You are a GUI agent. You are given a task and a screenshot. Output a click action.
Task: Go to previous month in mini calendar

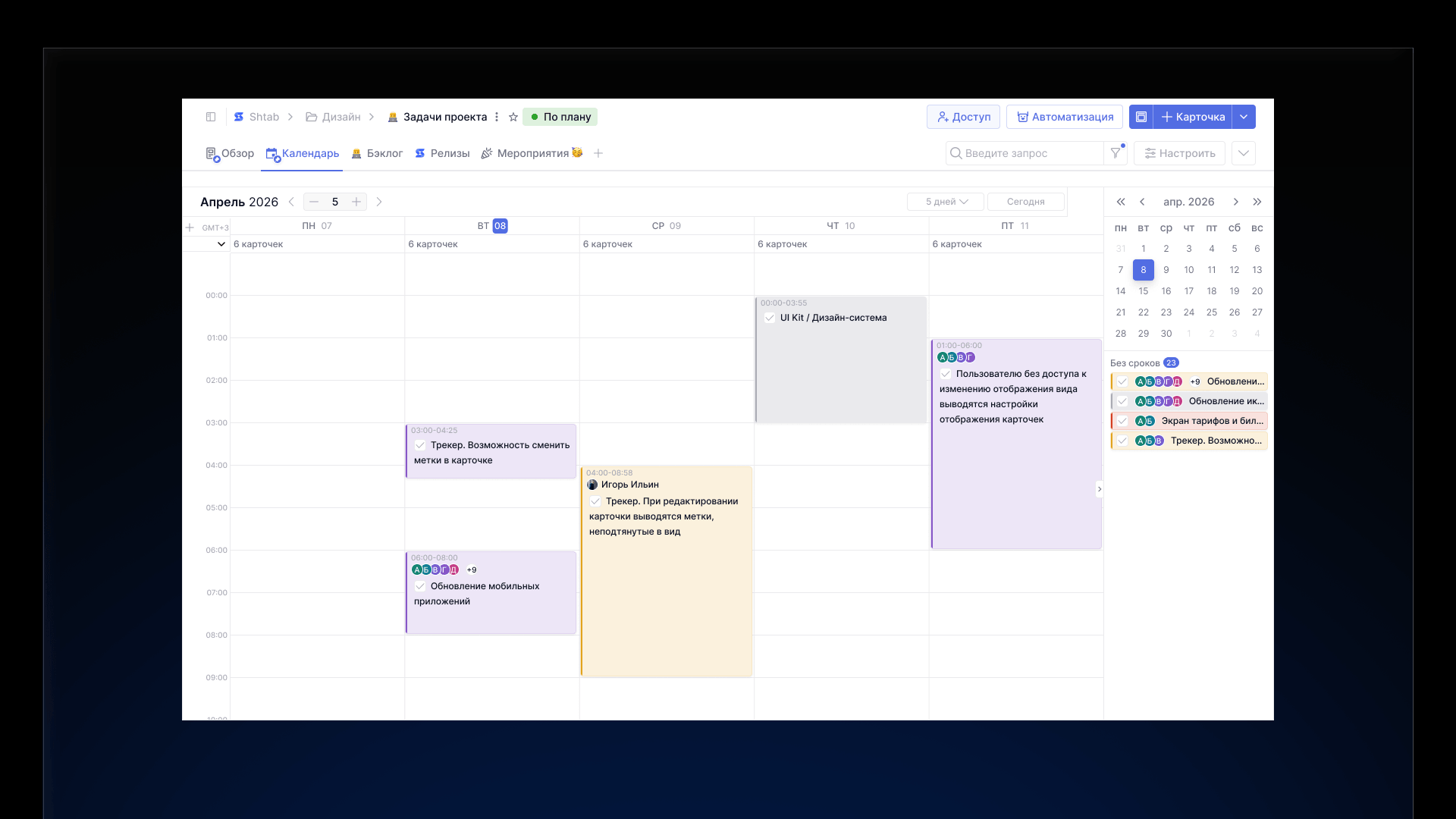click(1142, 202)
